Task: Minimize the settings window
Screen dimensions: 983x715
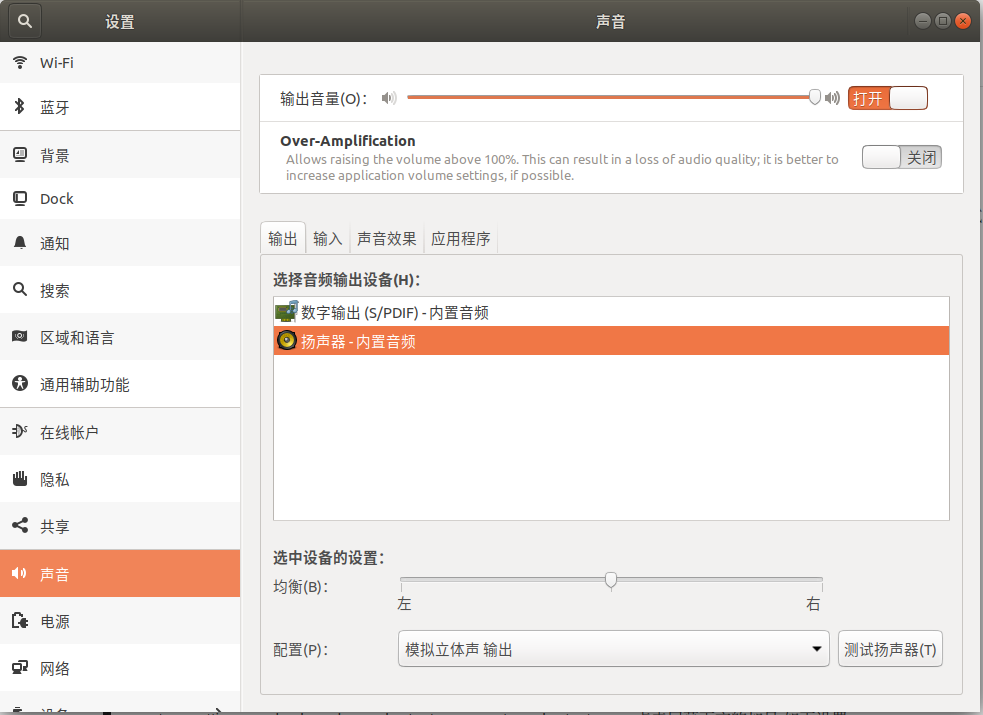Action: pyautogui.click(x=923, y=21)
